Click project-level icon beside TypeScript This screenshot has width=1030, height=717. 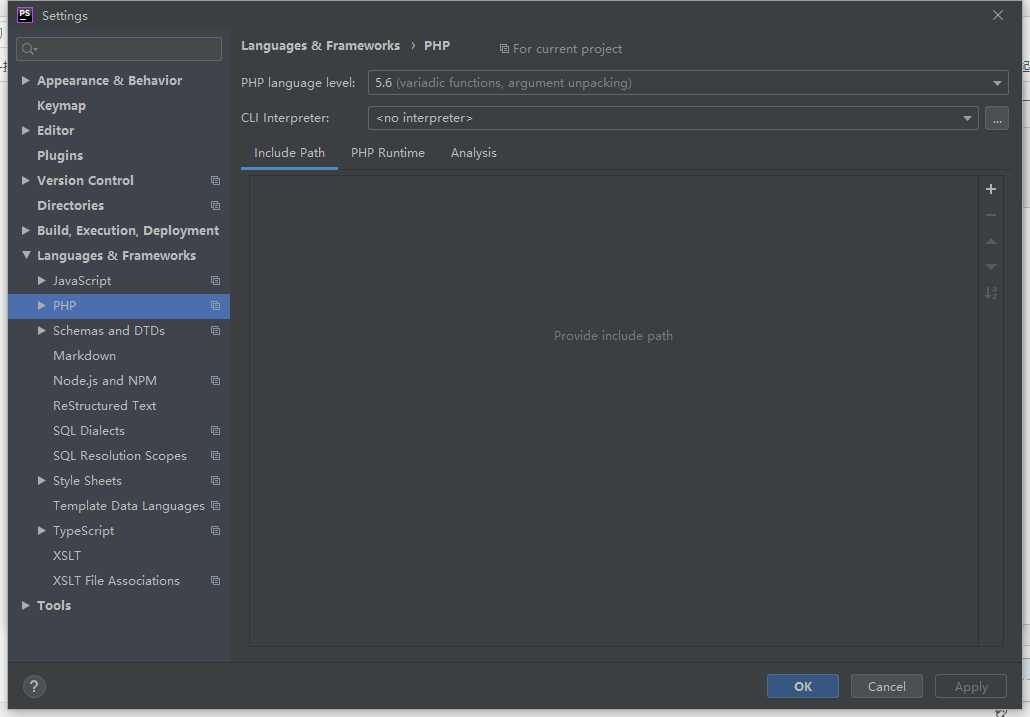215,531
